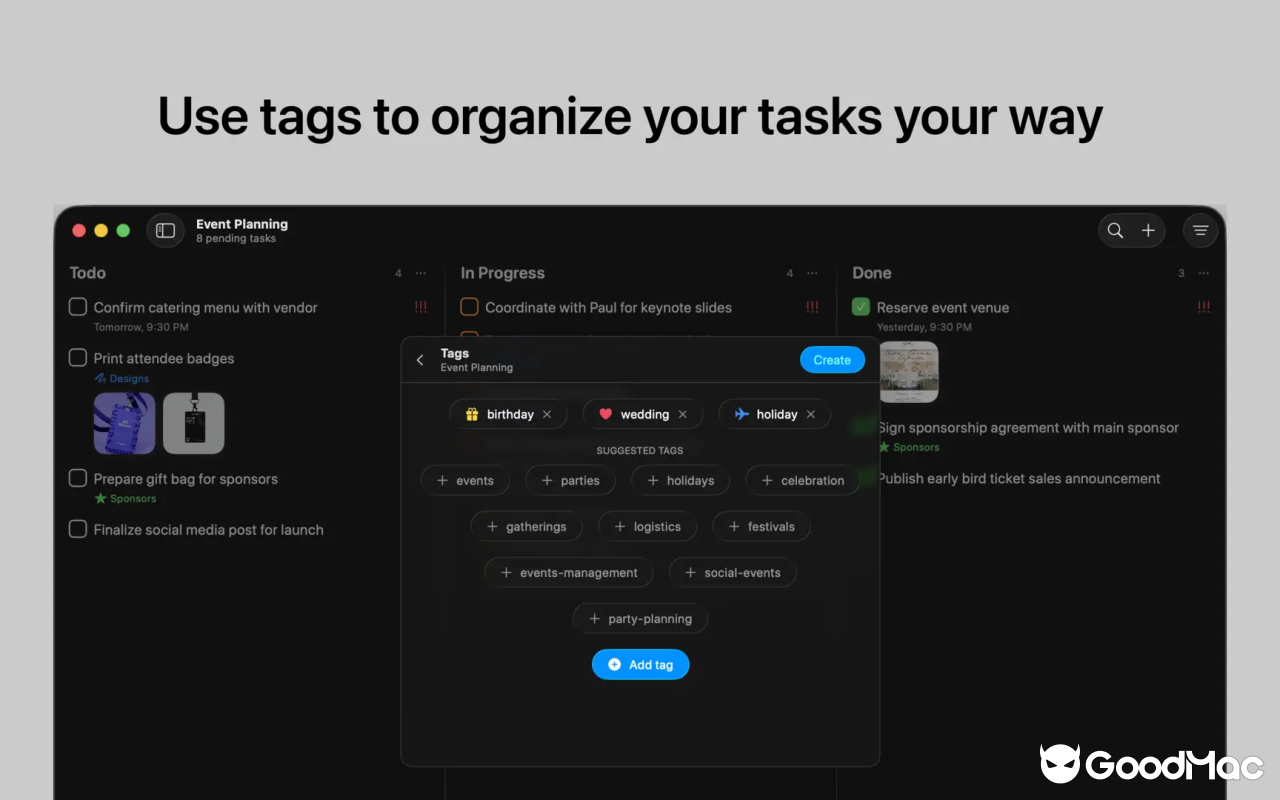The height and width of the screenshot is (800, 1280).
Task: Remove the wedding tag with its X
Action: click(x=682, y=414)
